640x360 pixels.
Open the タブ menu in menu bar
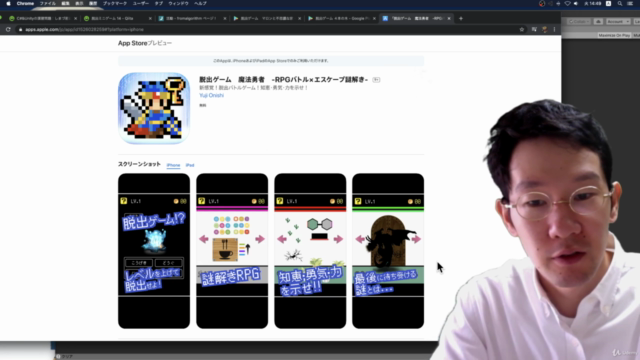pos(159,3)
